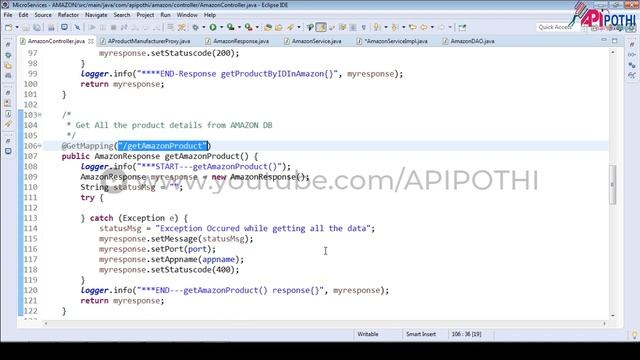Close the AmazonController.java tab
The height and width of the screenshot is (360, 640).
tap(91, 41)
